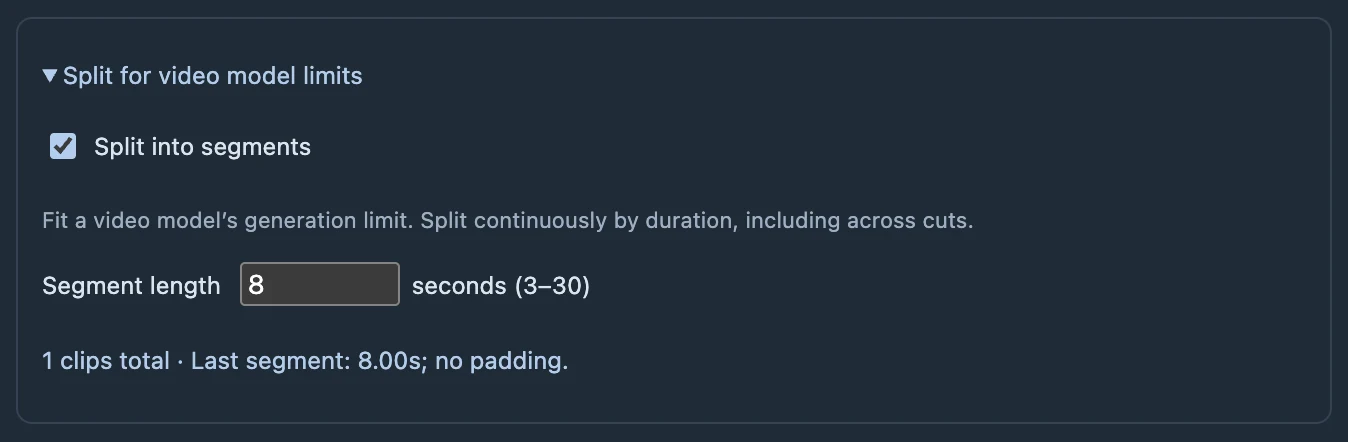Focus the Segment length number field
1348x442 pixels.
tap(320, 285)
